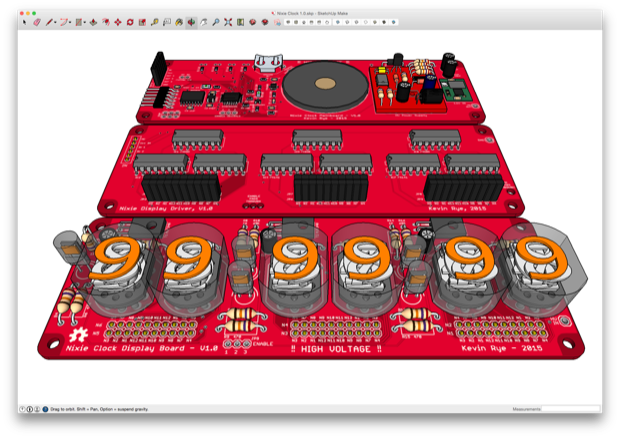
Task: Select the Paint Bucket tool
Action: click(179, 23)
